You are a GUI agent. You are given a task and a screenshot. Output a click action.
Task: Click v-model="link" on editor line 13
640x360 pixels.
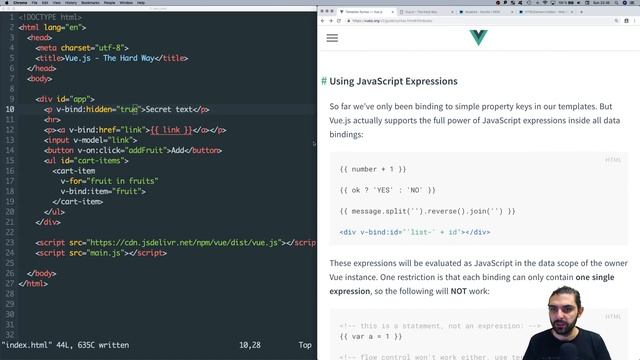tap(103, 140)
